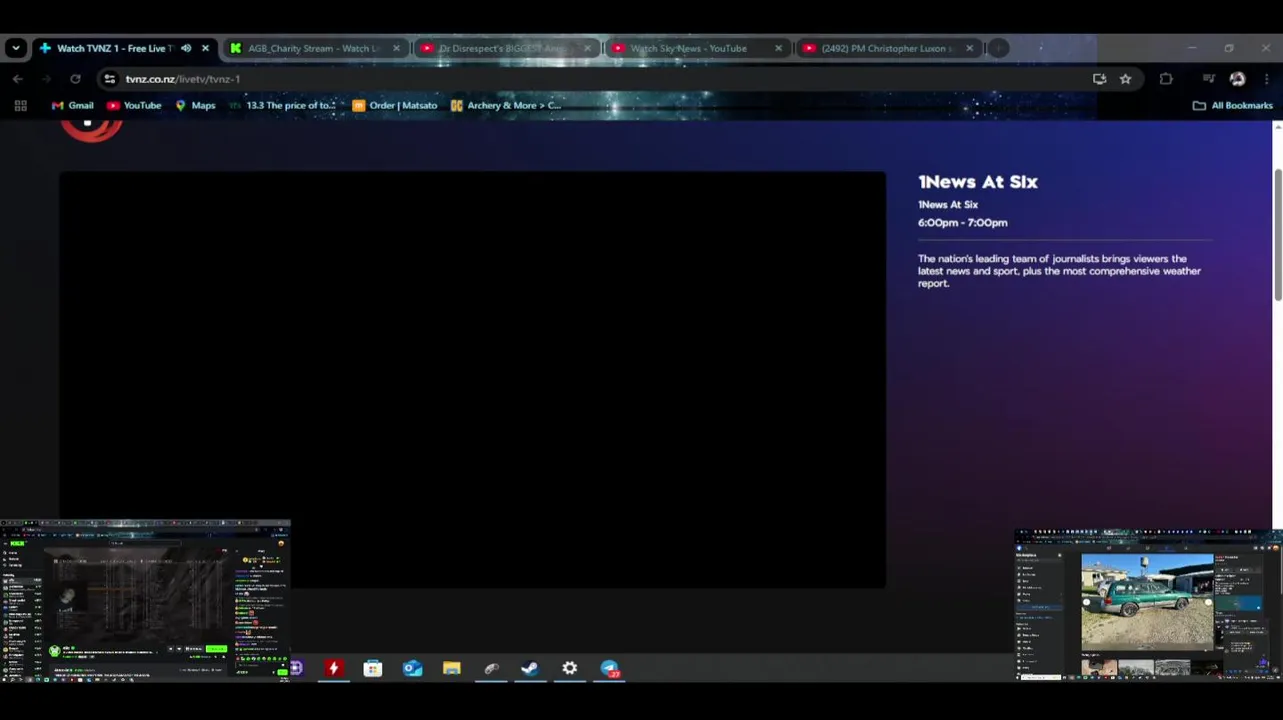This screenshot has height=720, width=1283.
Task: Open the tab search dropdown arrow
Action: [x=15, y=48]
